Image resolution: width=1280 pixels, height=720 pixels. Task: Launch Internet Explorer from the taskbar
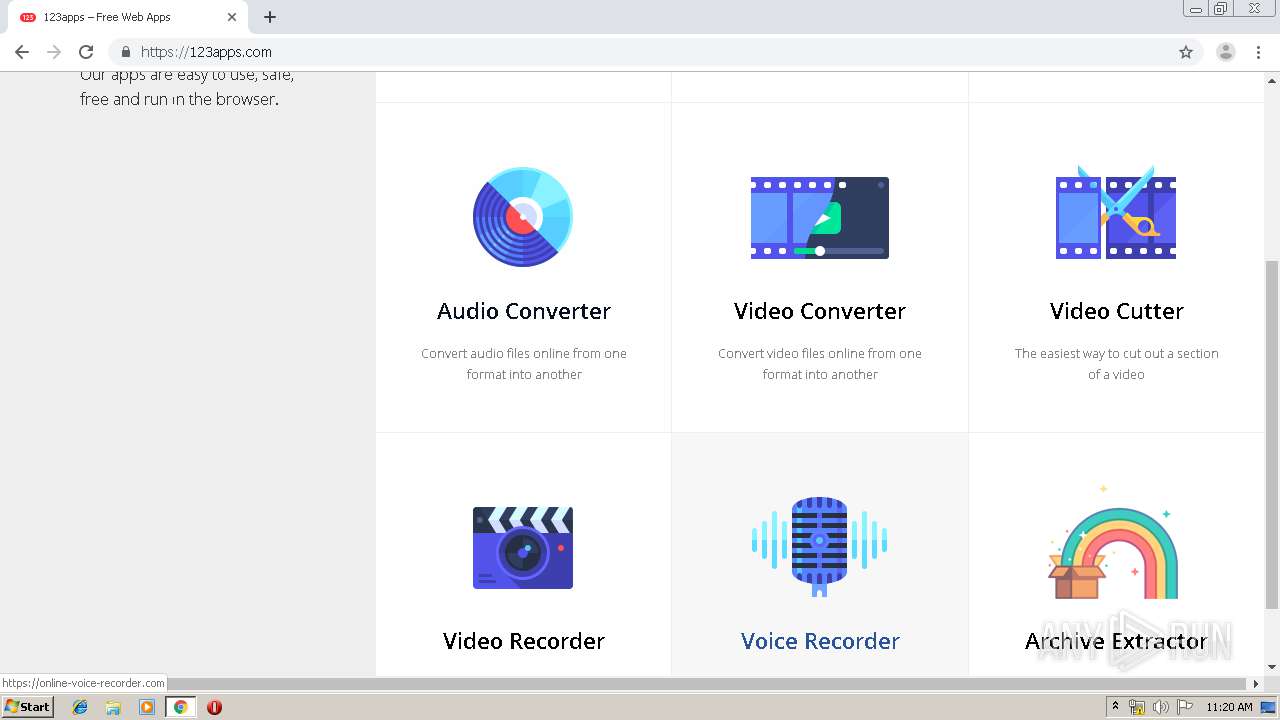pyautogui.click(x=80, y=707)
